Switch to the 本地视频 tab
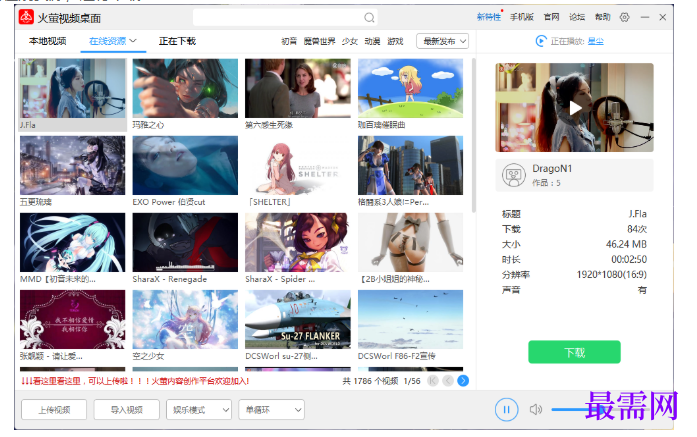697x437 pixels. (48, 41)
